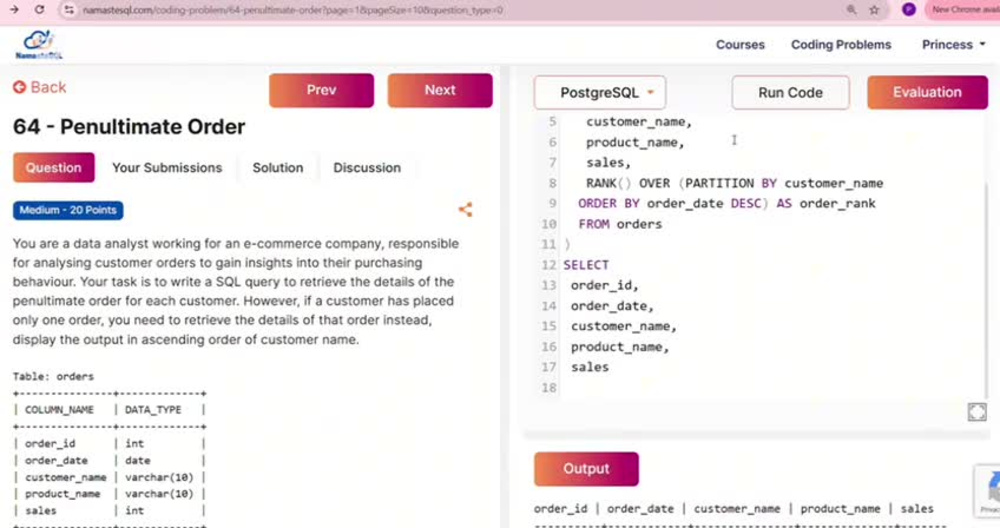
Task: Open the Chrome profile avatar
Action: coord(909,10)
